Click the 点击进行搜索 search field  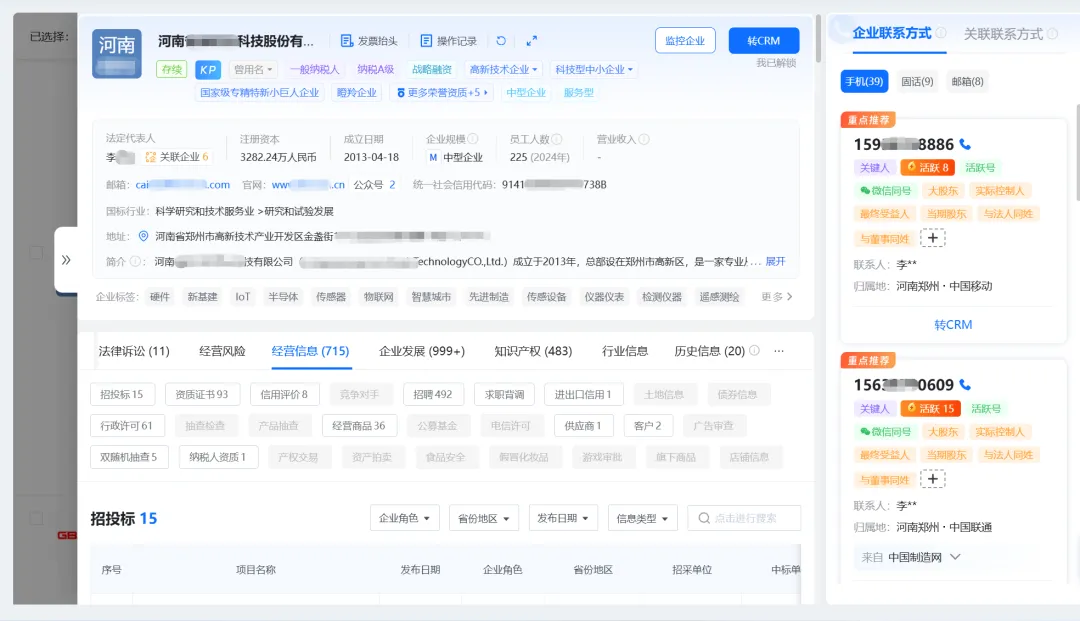(744, 518)
